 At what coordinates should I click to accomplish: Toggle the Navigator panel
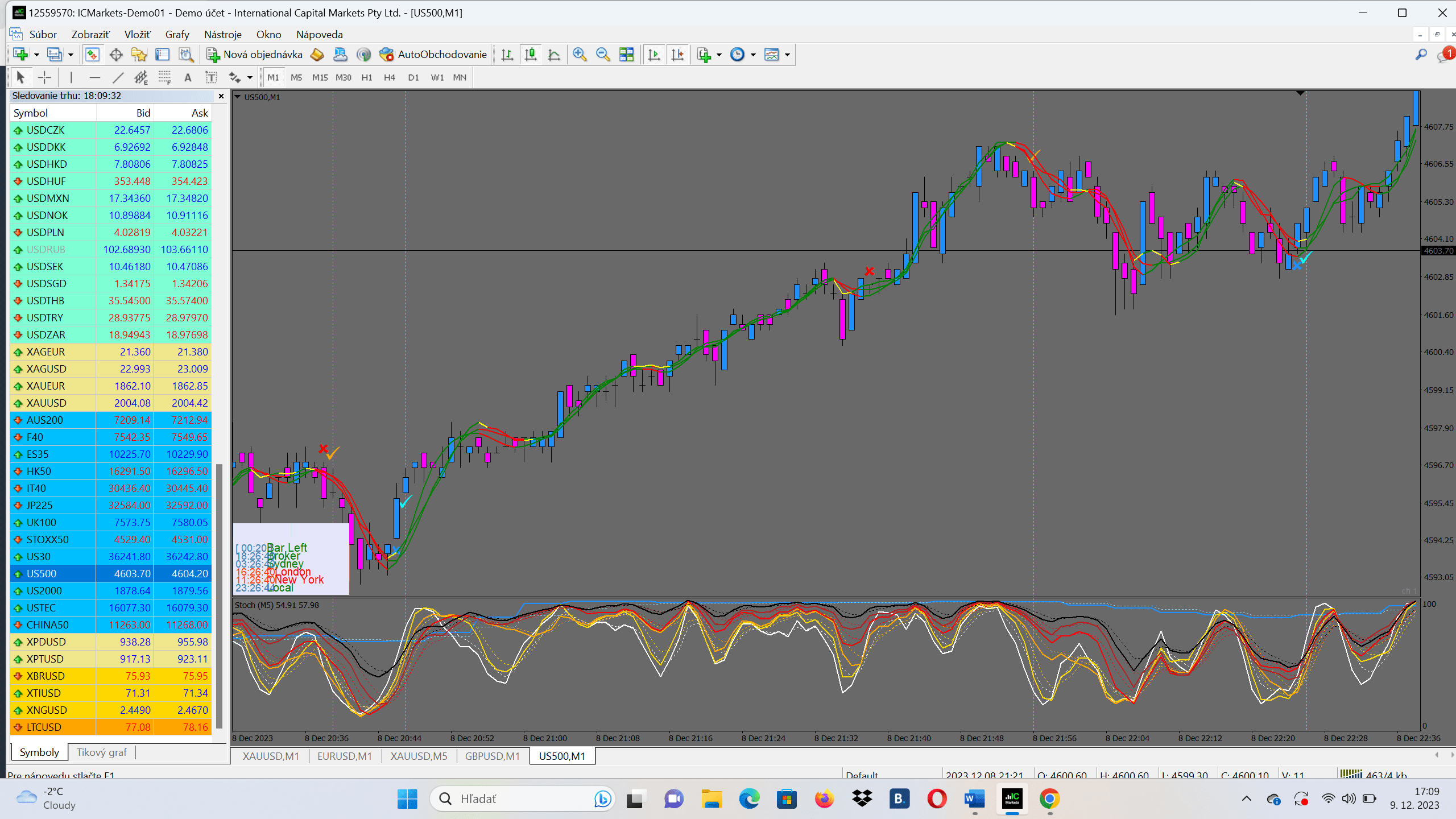(x=139, y=55)
